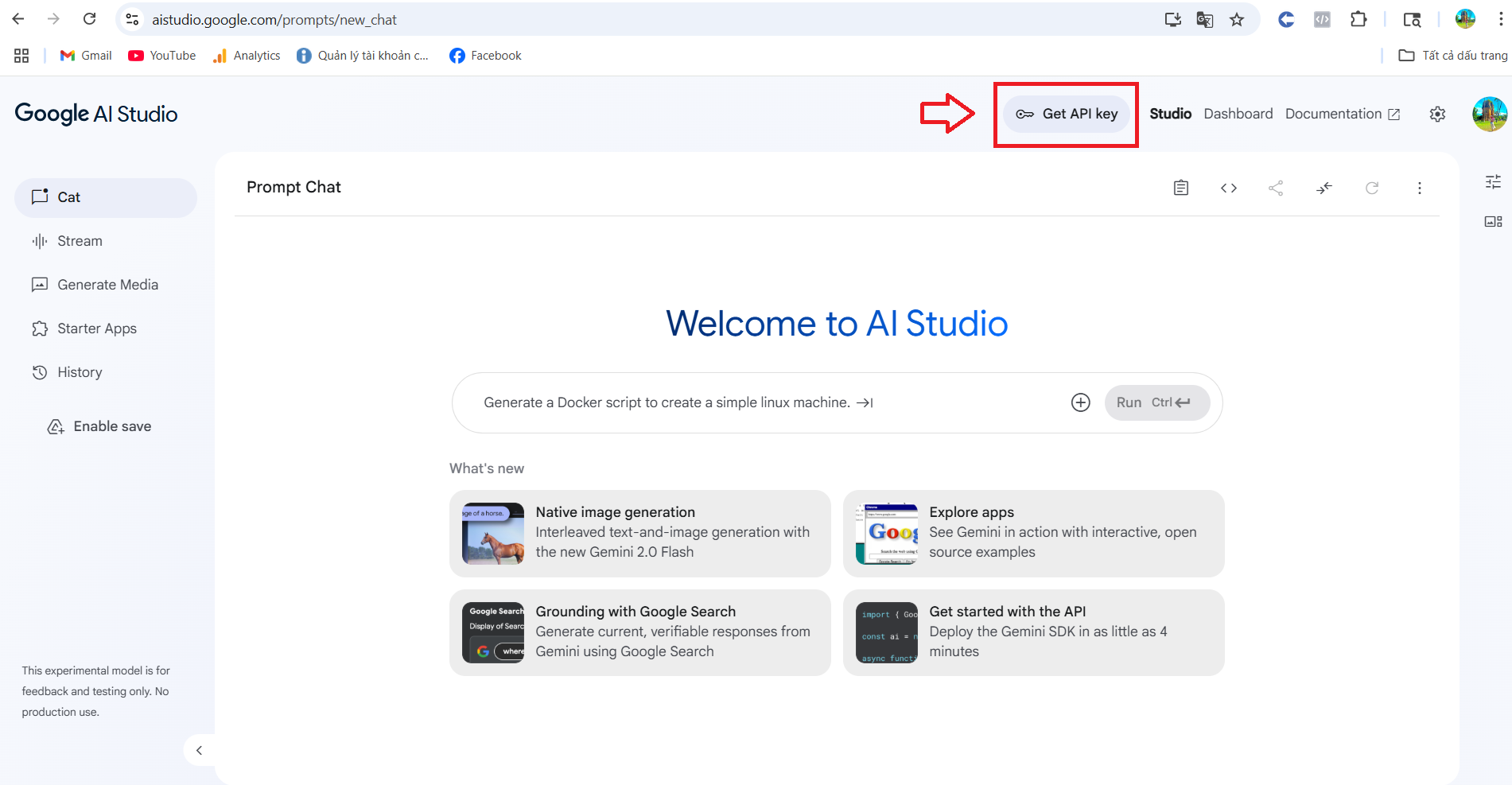Image resolution: width=1512 pixels, height=785 pixels.
Task: Open the Google account avatar menu
Action: (1489, 115)
